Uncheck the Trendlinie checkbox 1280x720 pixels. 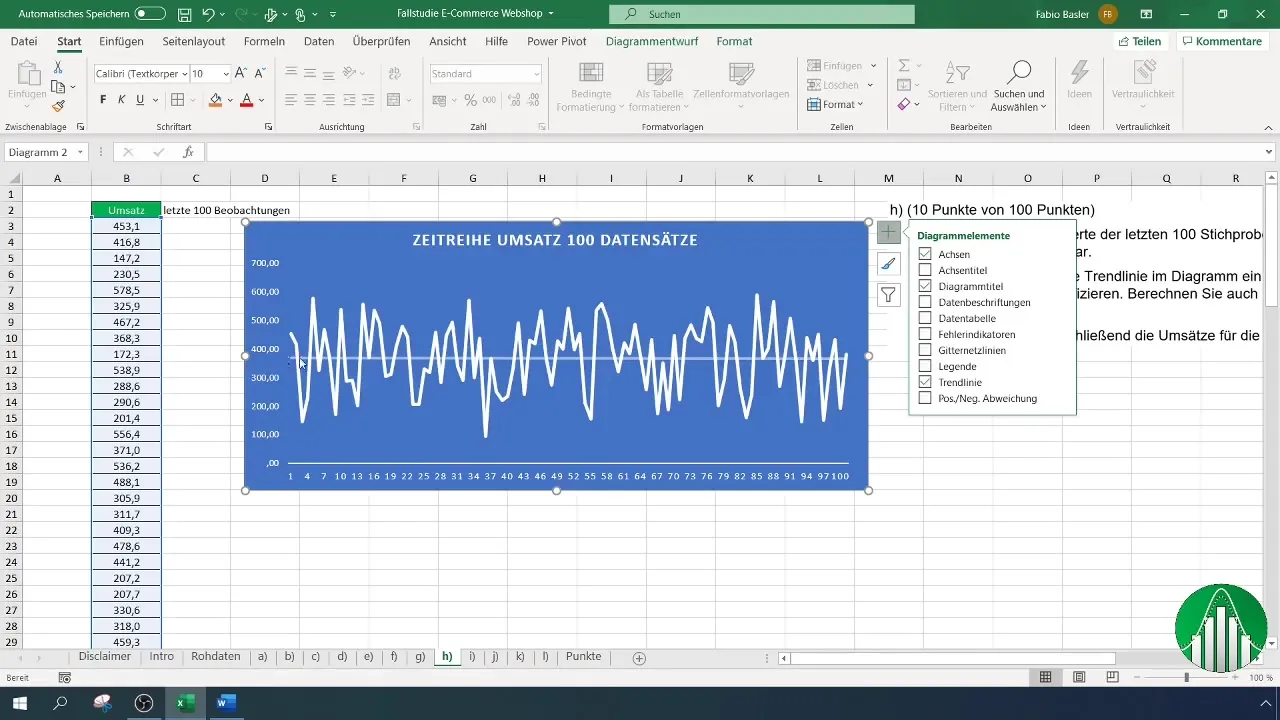coord(925,382)
